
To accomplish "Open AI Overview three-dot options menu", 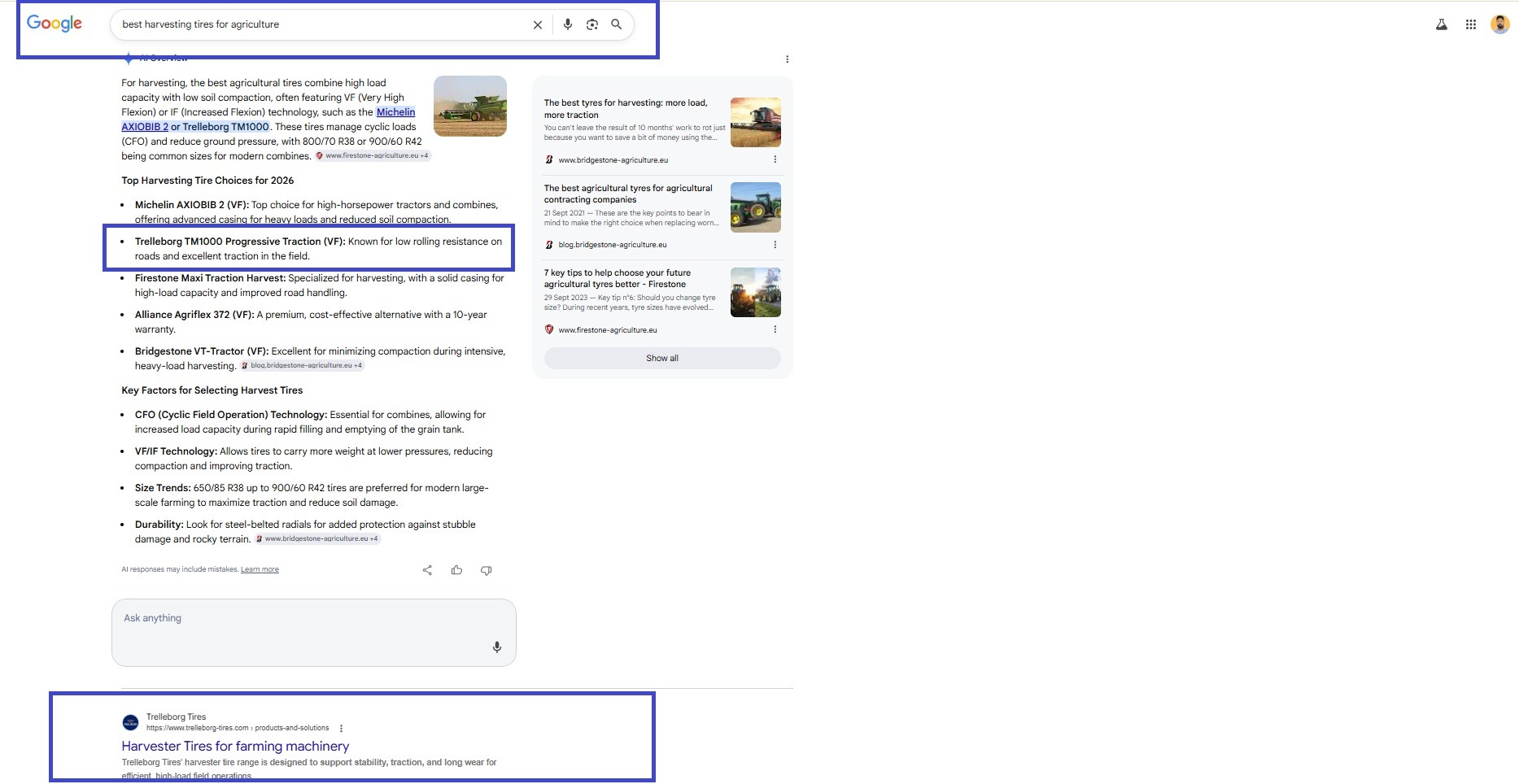I will point(787,59).
